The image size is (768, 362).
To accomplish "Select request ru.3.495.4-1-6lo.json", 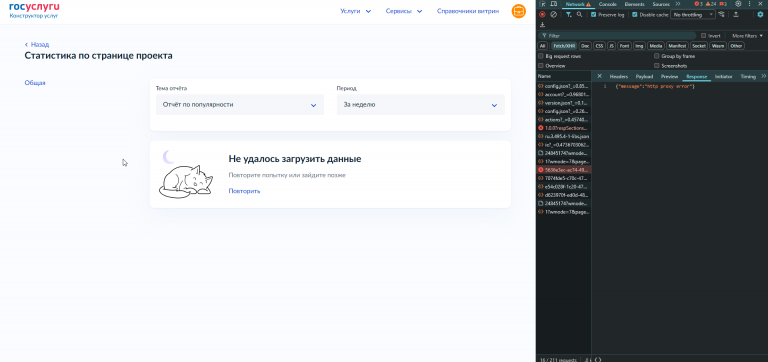I will [563, 136].
